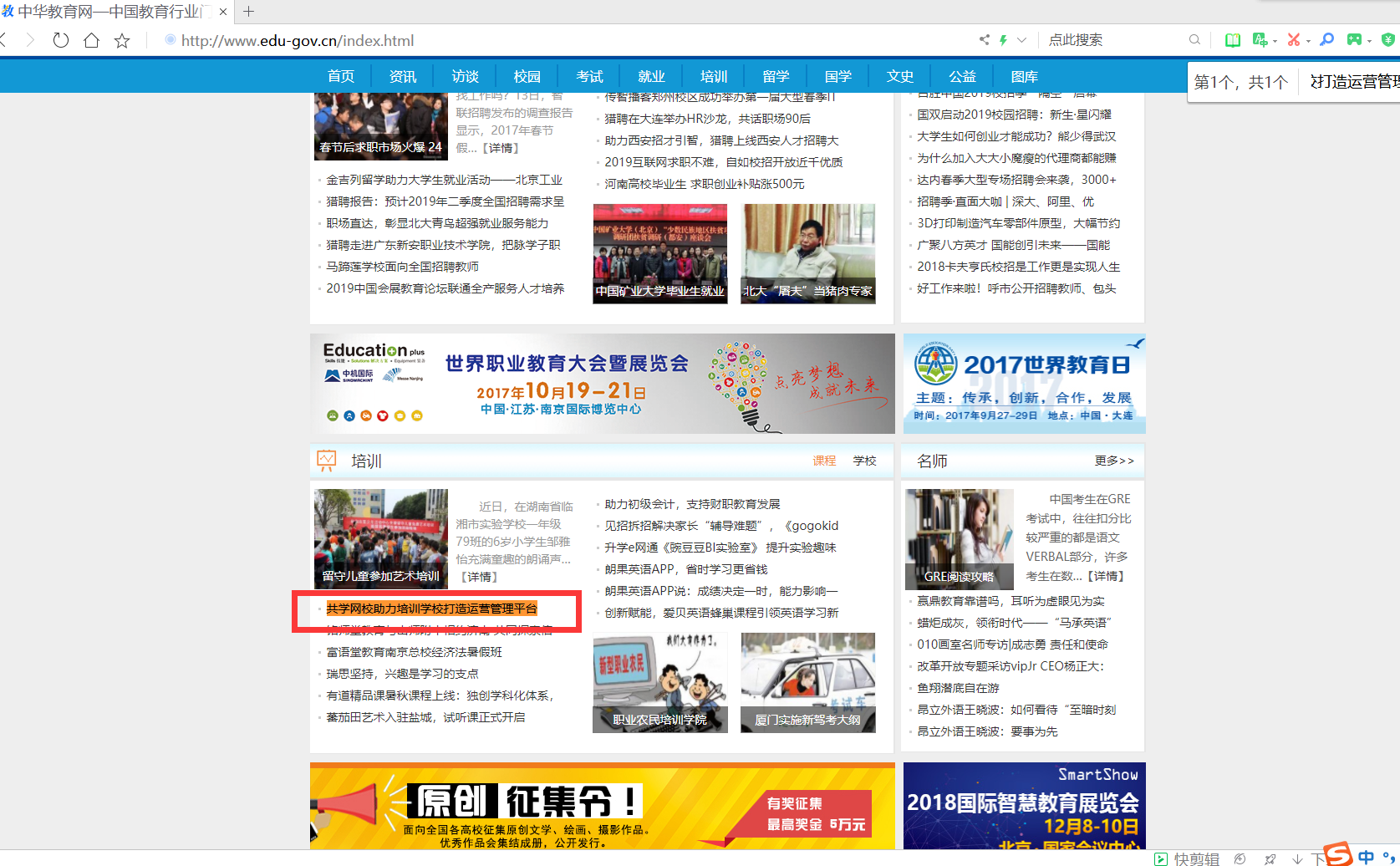Open the 校园 navigation menu item
This screenshot has width=1400, height=866.
tap(527, 76)
